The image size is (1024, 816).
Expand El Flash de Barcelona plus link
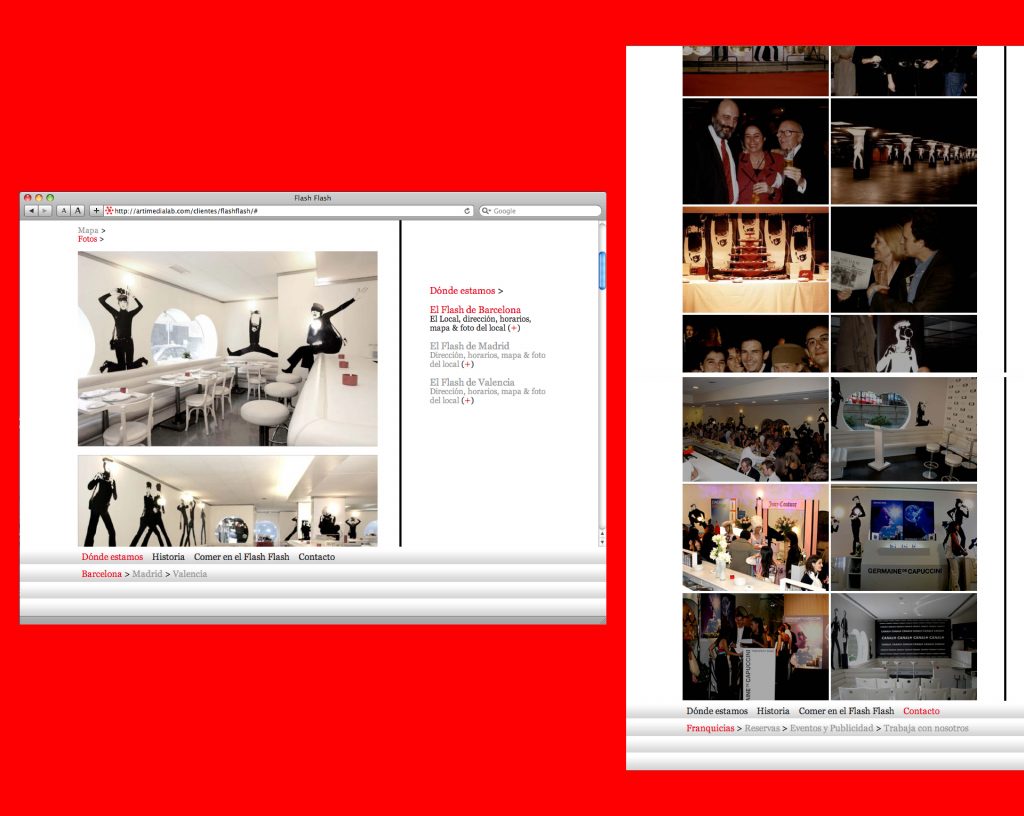(514, 328)
